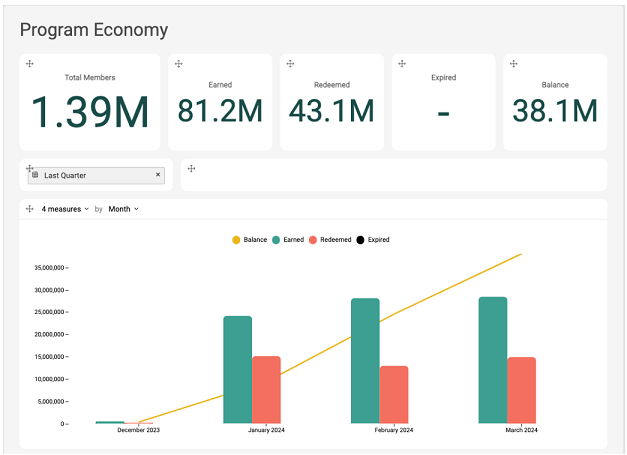Hide the Earned series via the legend
627x455 pixels.
(288, 240)
